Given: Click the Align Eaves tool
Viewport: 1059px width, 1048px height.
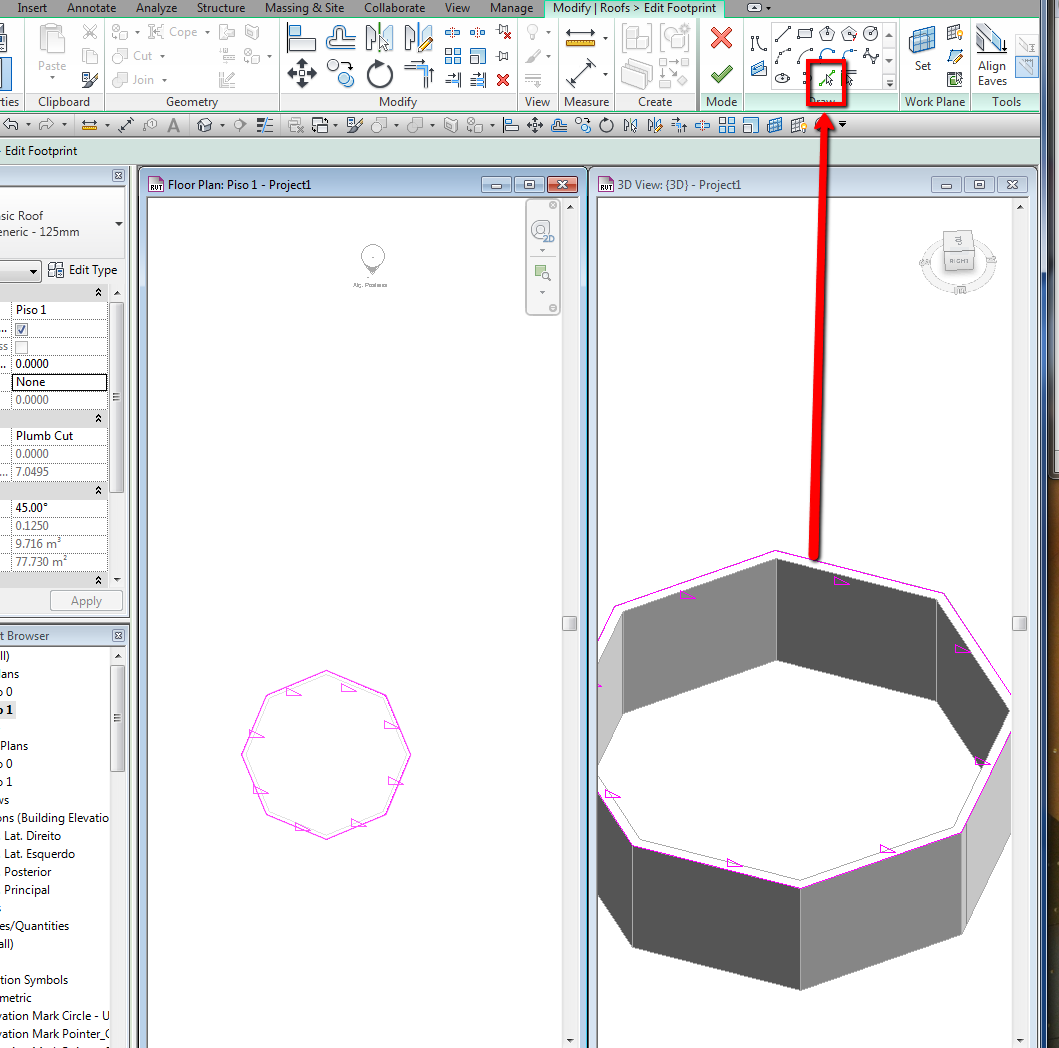Looking at the screenshot, I should pyautogui.click(x=992, y=55).
